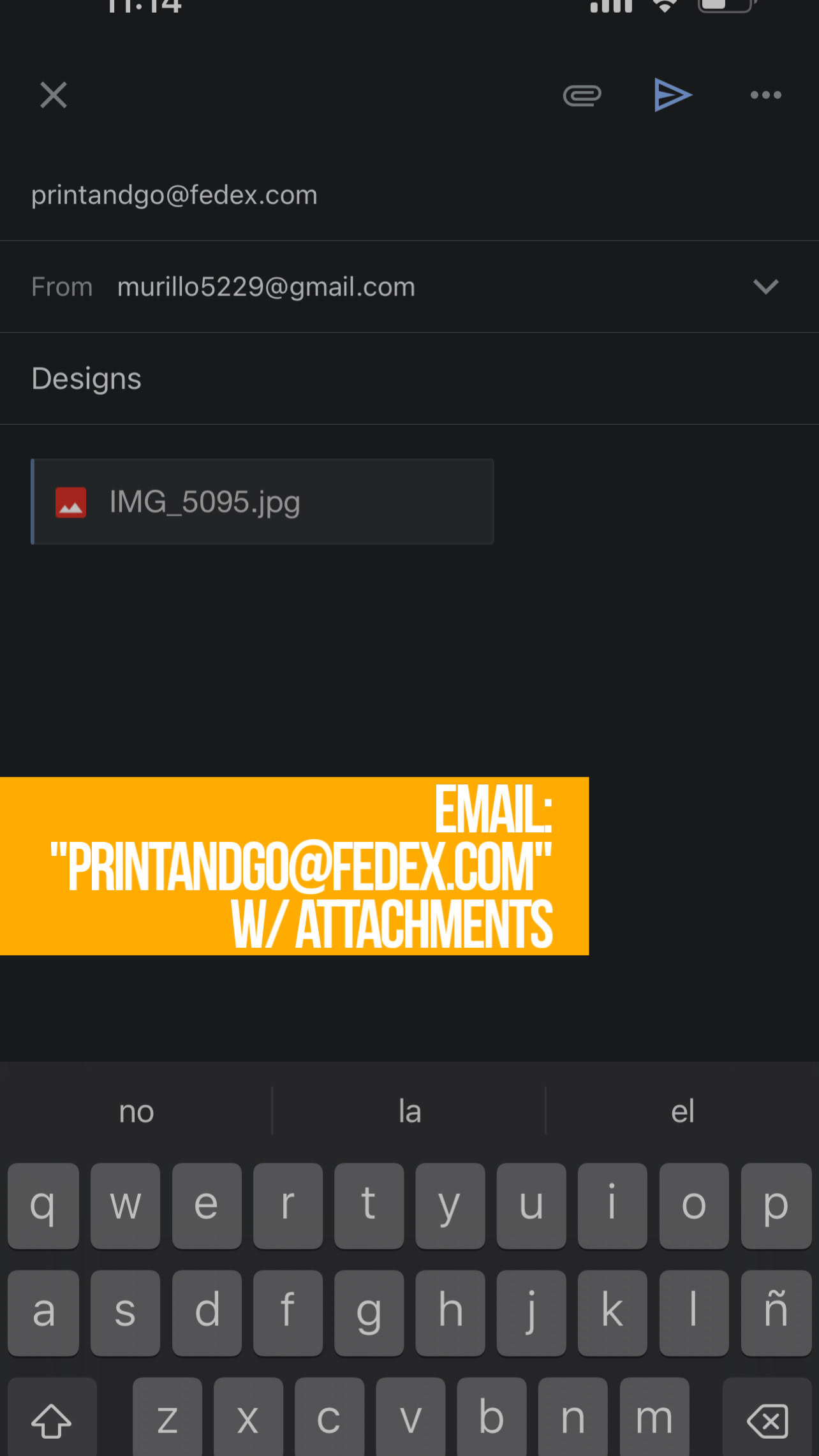The height and width of the screenshot is (1456, 819).
Task: Choose the keyboard suggestion "el"
Action: pyautogui.click(x=682, y=1112)
